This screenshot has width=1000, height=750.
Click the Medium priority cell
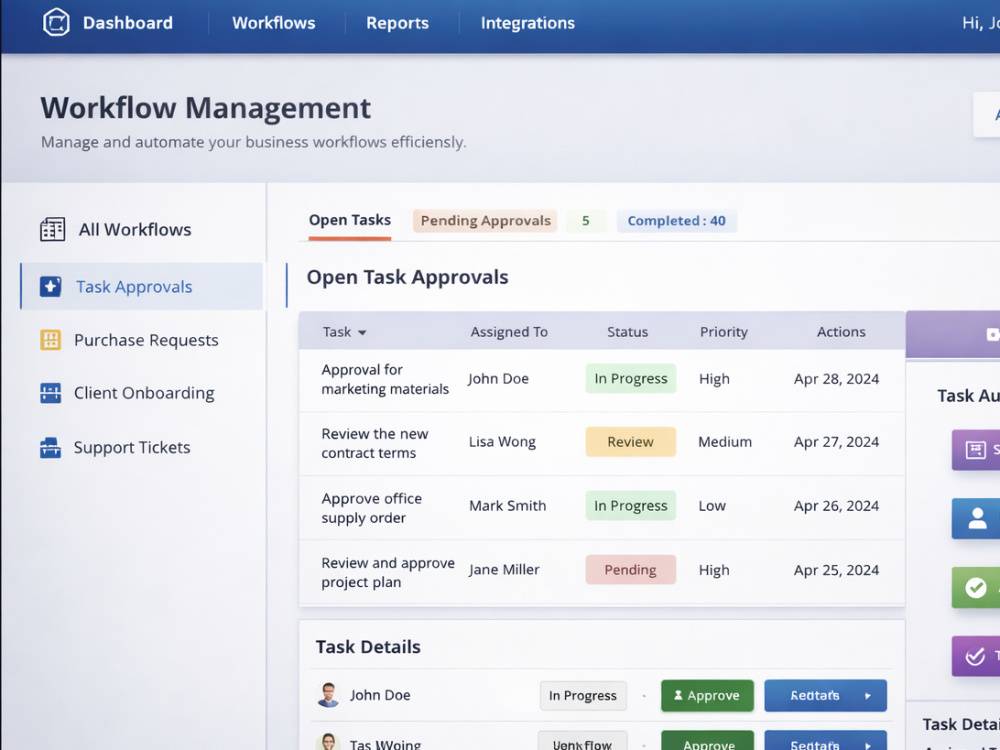[x=724, y=442]
